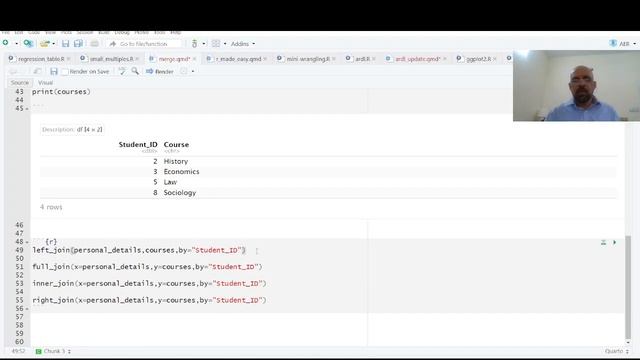640x360 pixels.
Task: Click the Go to file/function field
Action: tap(143, 44)
